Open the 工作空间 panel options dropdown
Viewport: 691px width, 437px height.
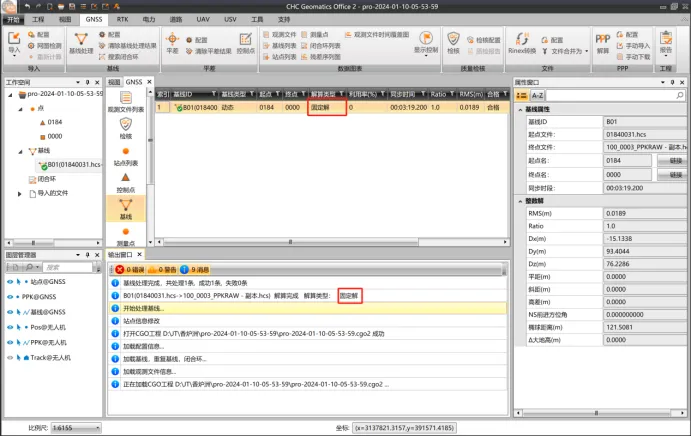click(78, 82)
